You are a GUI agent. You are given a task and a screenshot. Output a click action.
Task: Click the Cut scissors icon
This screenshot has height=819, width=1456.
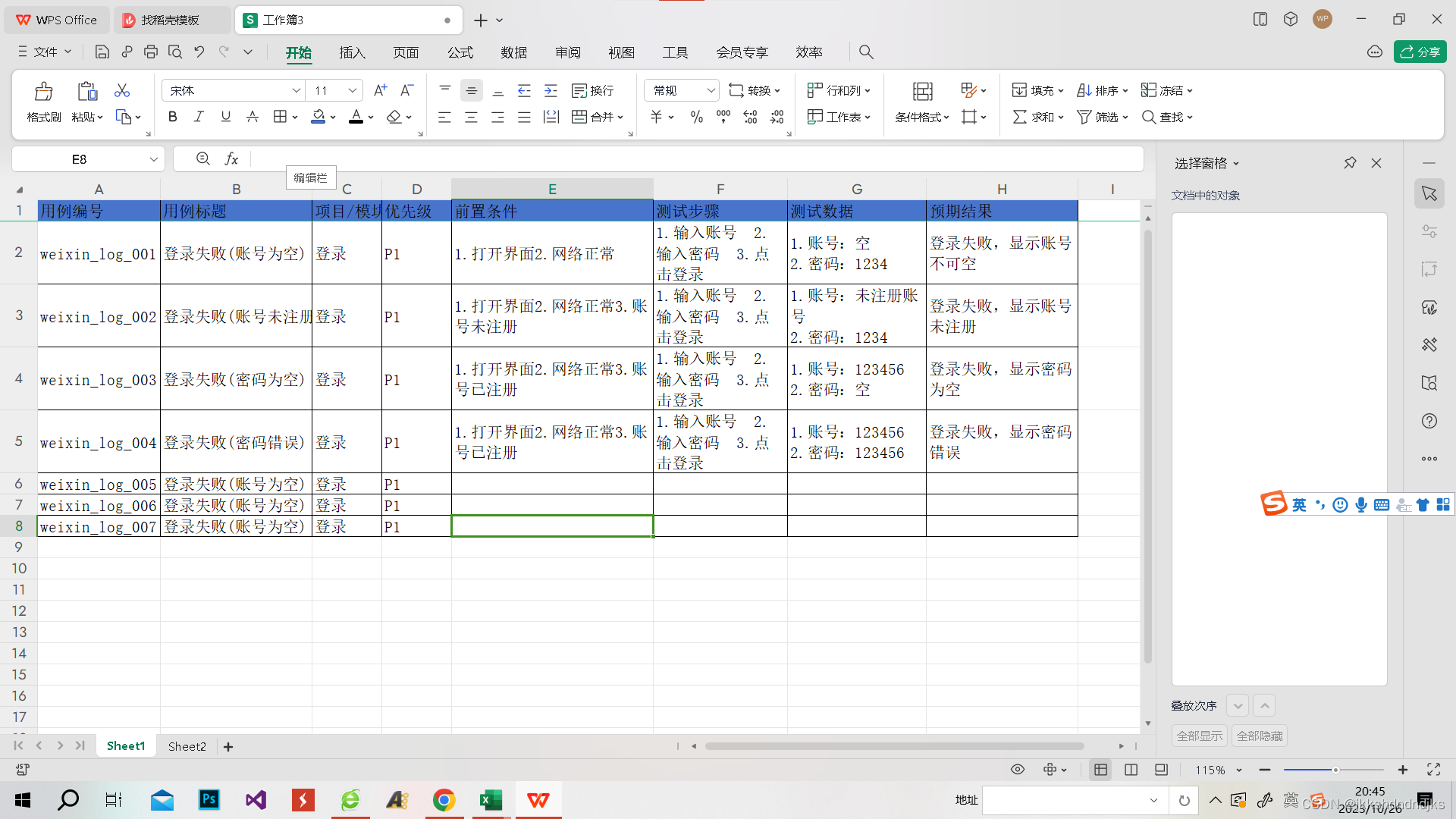[x=121, y=90]
